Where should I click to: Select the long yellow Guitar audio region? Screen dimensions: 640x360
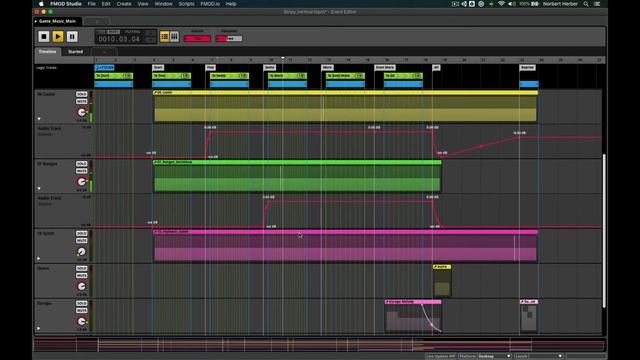pyautogui.click(x=345, y=106)
